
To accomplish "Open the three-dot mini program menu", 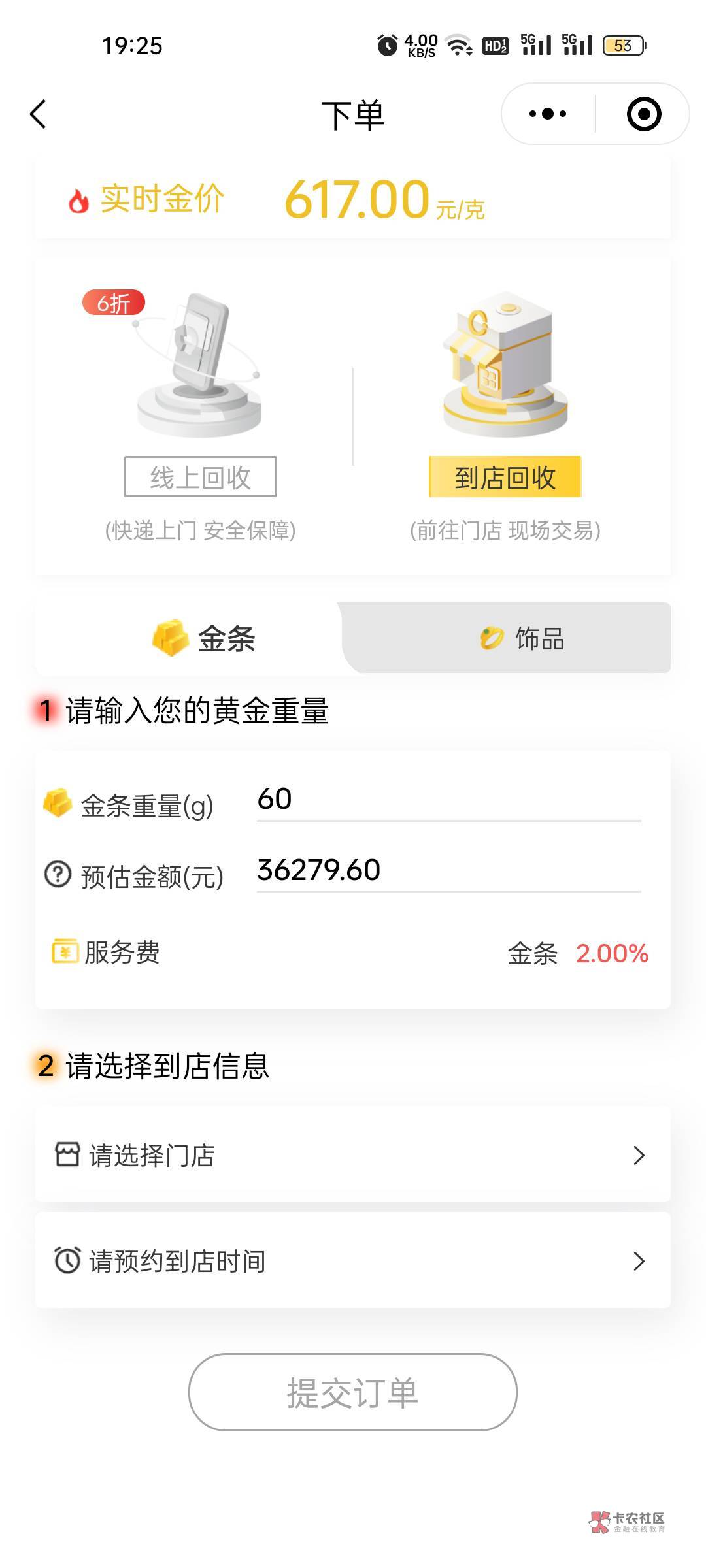I will click(548, 114).
